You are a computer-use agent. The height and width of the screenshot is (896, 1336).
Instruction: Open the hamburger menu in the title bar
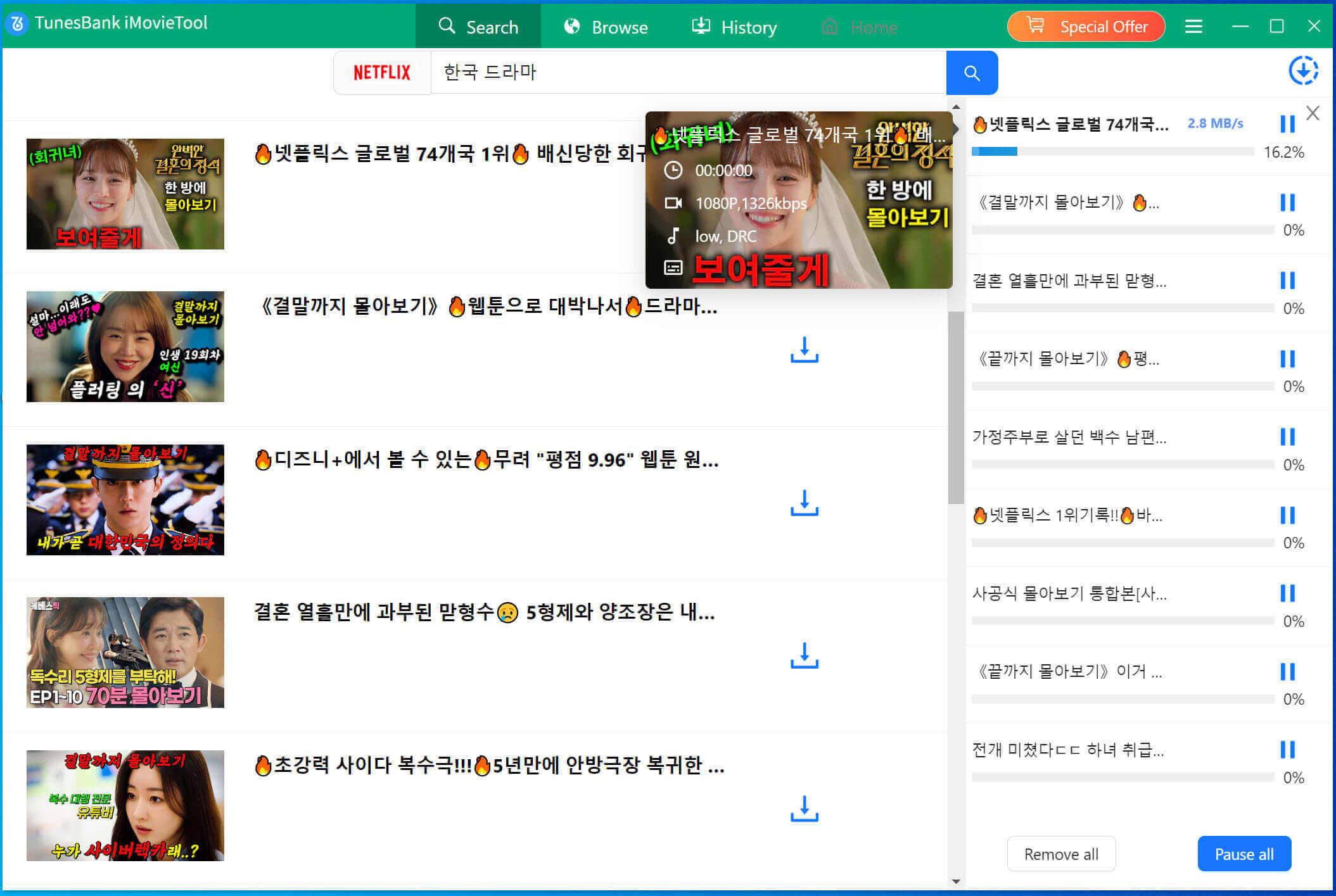[x=1193, y=27]
